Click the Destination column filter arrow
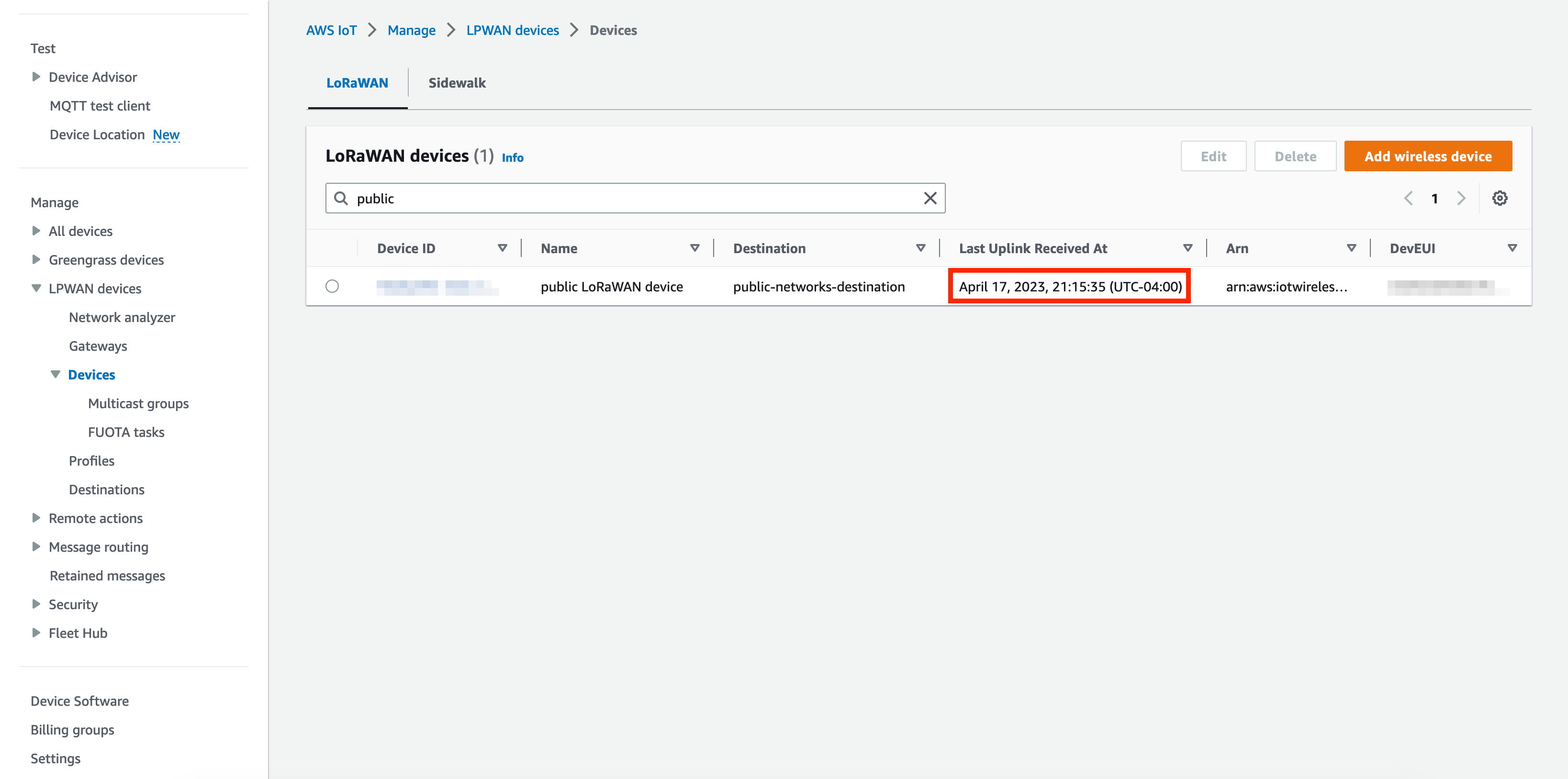This screenshot has height=779, width=1568. click(920, 248)
